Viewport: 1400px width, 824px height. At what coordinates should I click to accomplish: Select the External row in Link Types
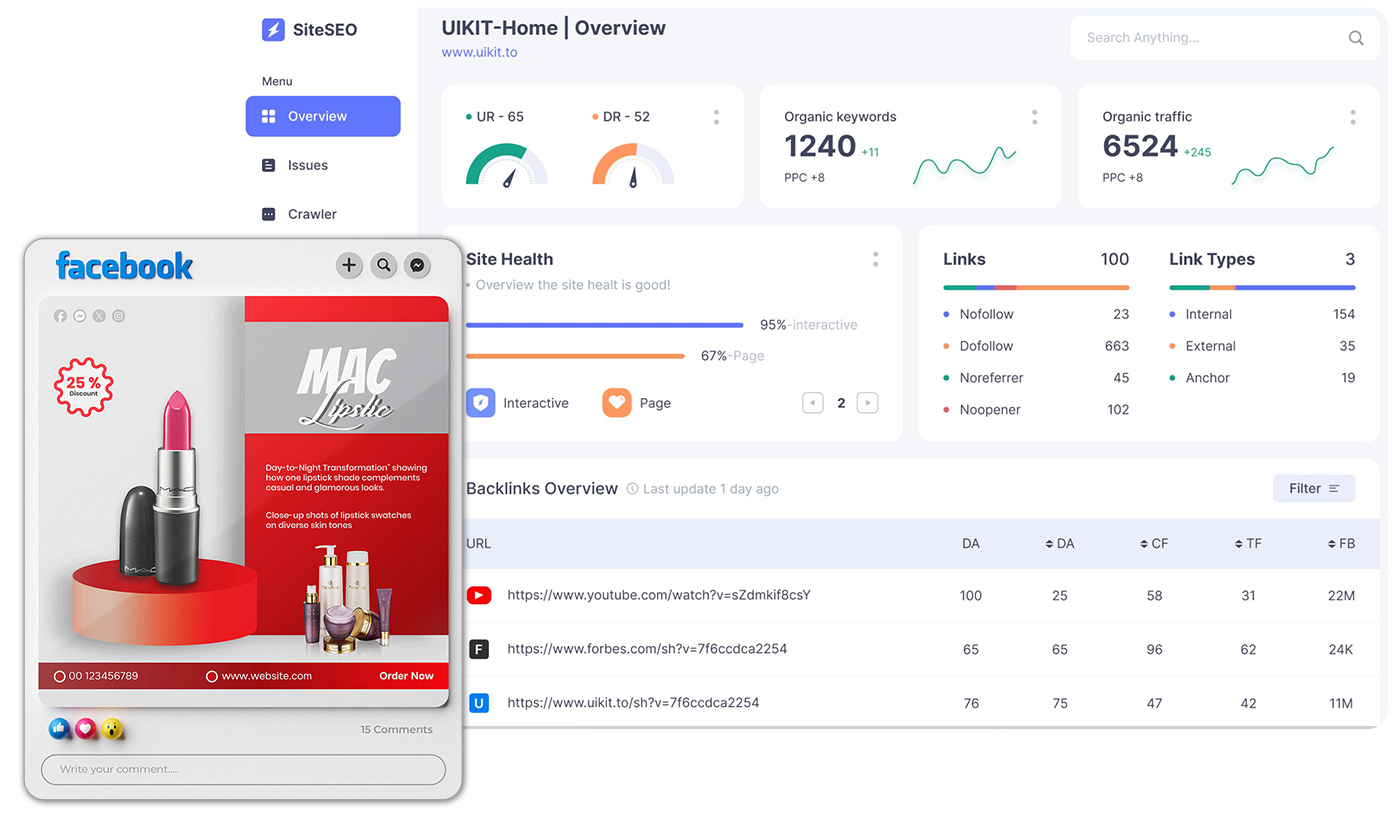pos(1262,346)
